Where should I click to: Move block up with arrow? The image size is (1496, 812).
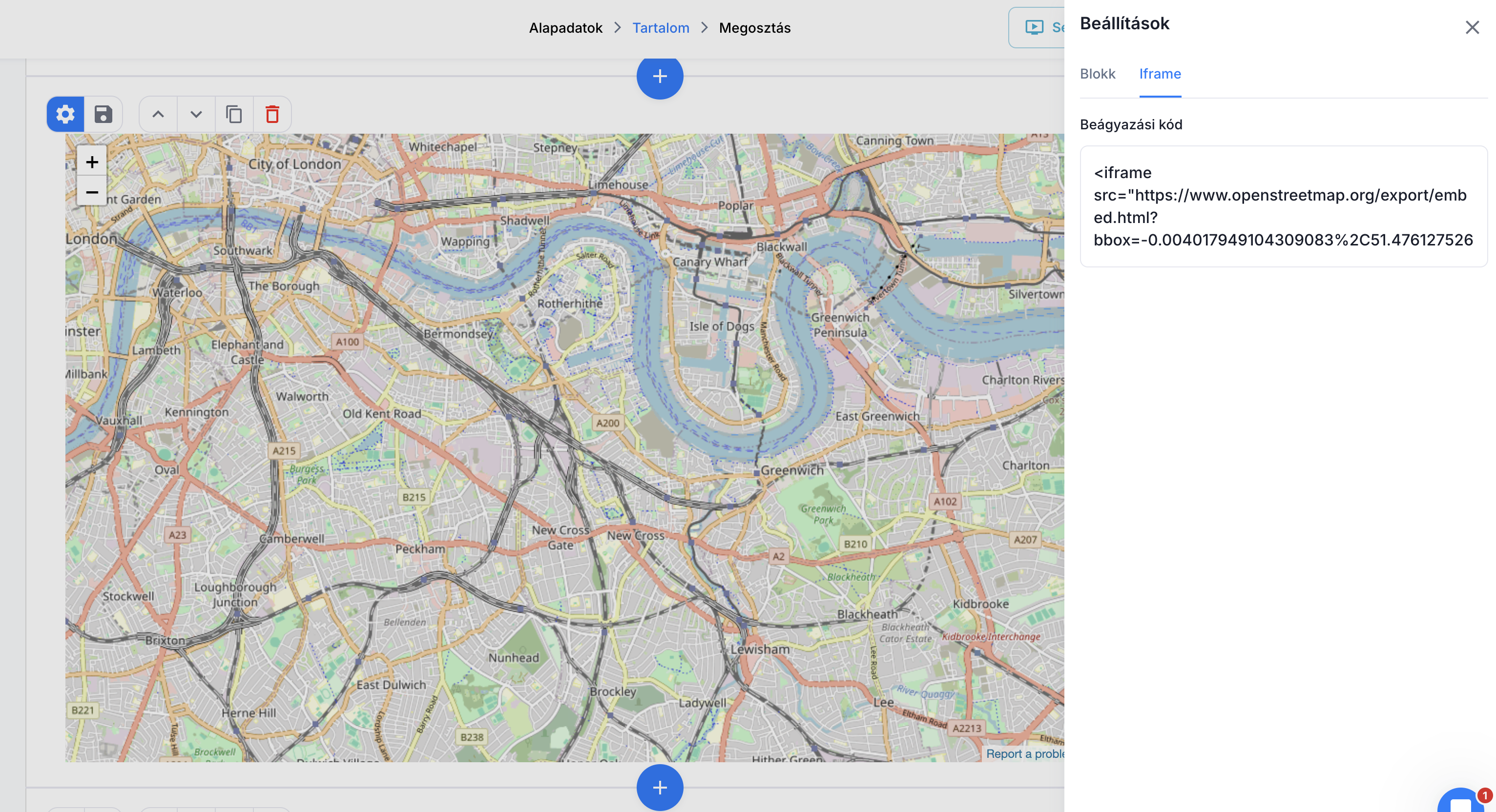pyautogui.click(x=158, y=114)
